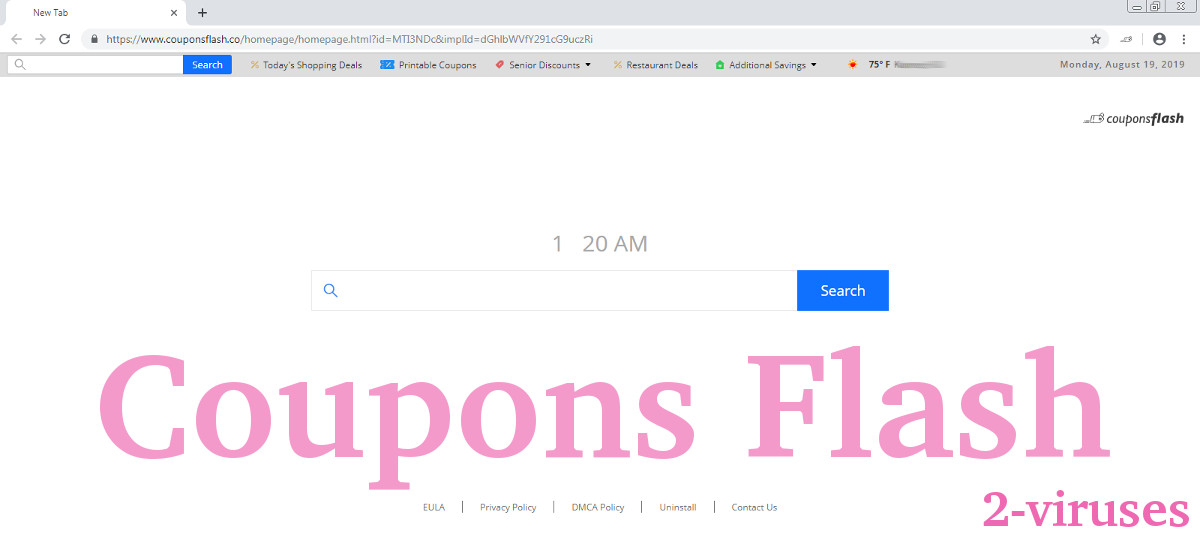The height and width of the screenshot is (545, 1200).
Task: Close the New Tab tab
Action: pyautogui.click(x=175, y=13)
